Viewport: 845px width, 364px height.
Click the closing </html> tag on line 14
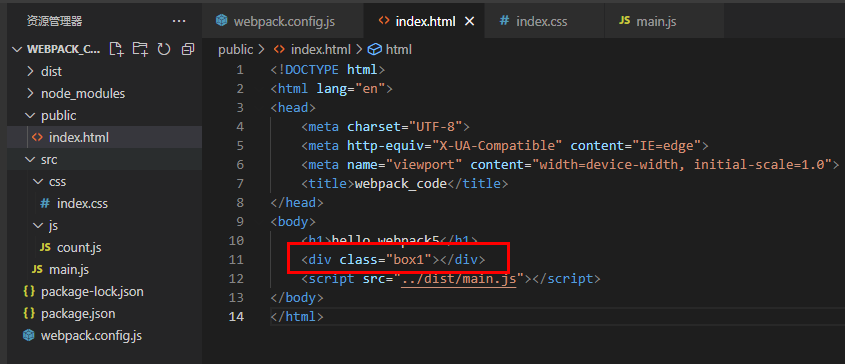[297, 317]
